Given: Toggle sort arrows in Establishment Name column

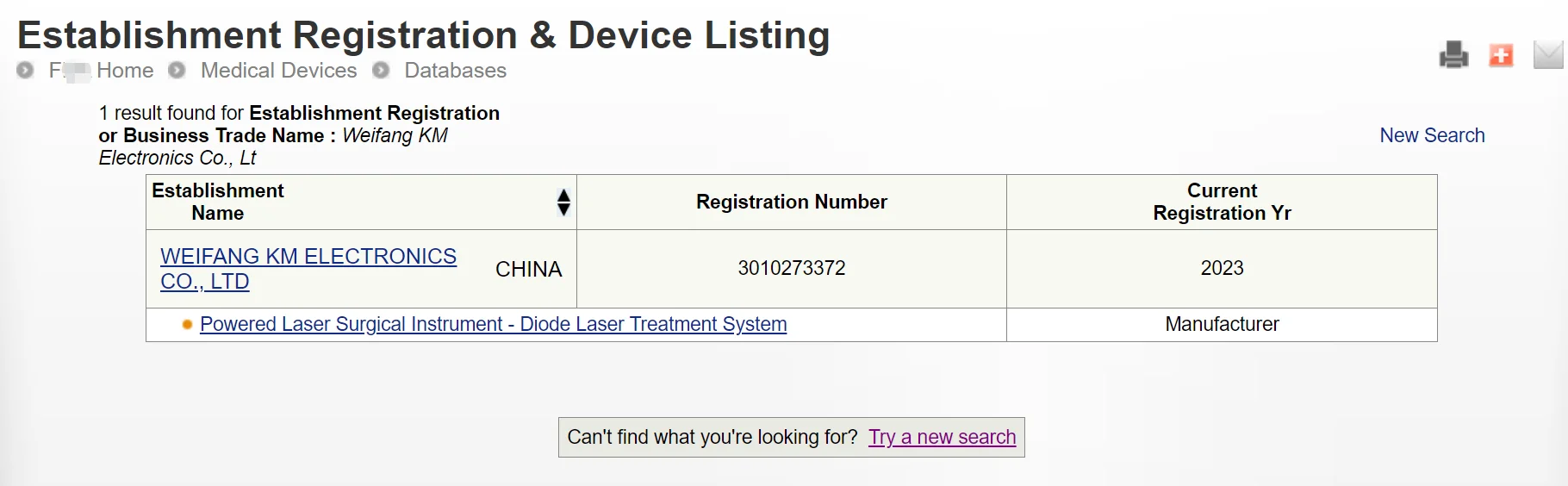Looking at the screenshot, I should click(x=563, y=202).
